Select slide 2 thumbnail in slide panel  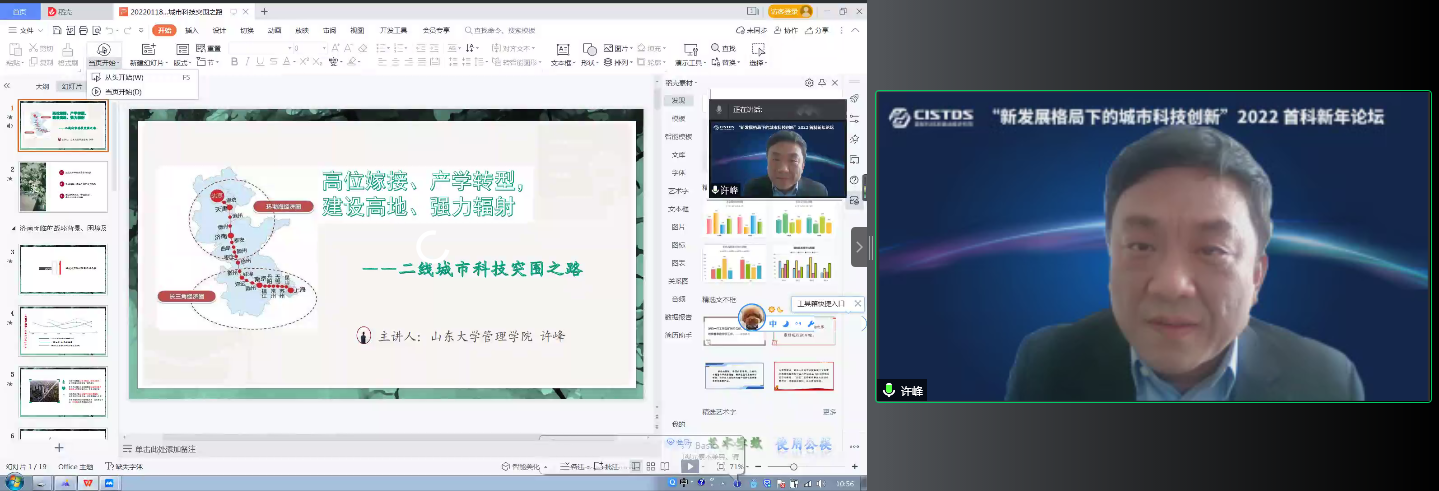[x=63, y=187]
